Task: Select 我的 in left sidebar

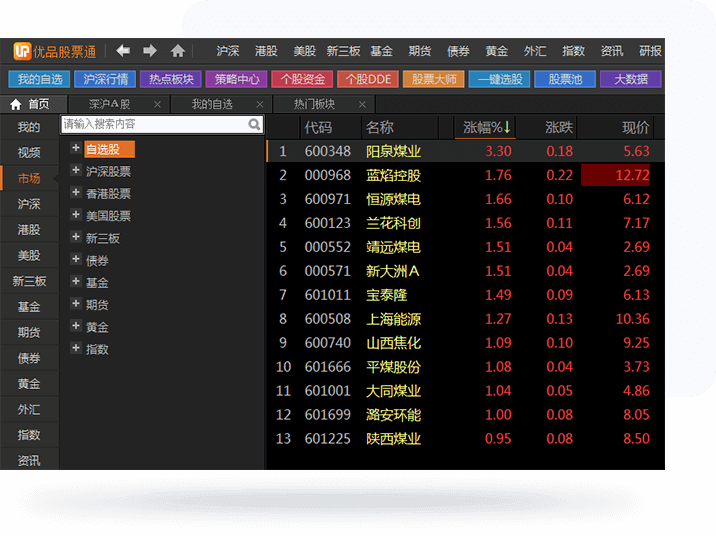Action: [29, 127]
